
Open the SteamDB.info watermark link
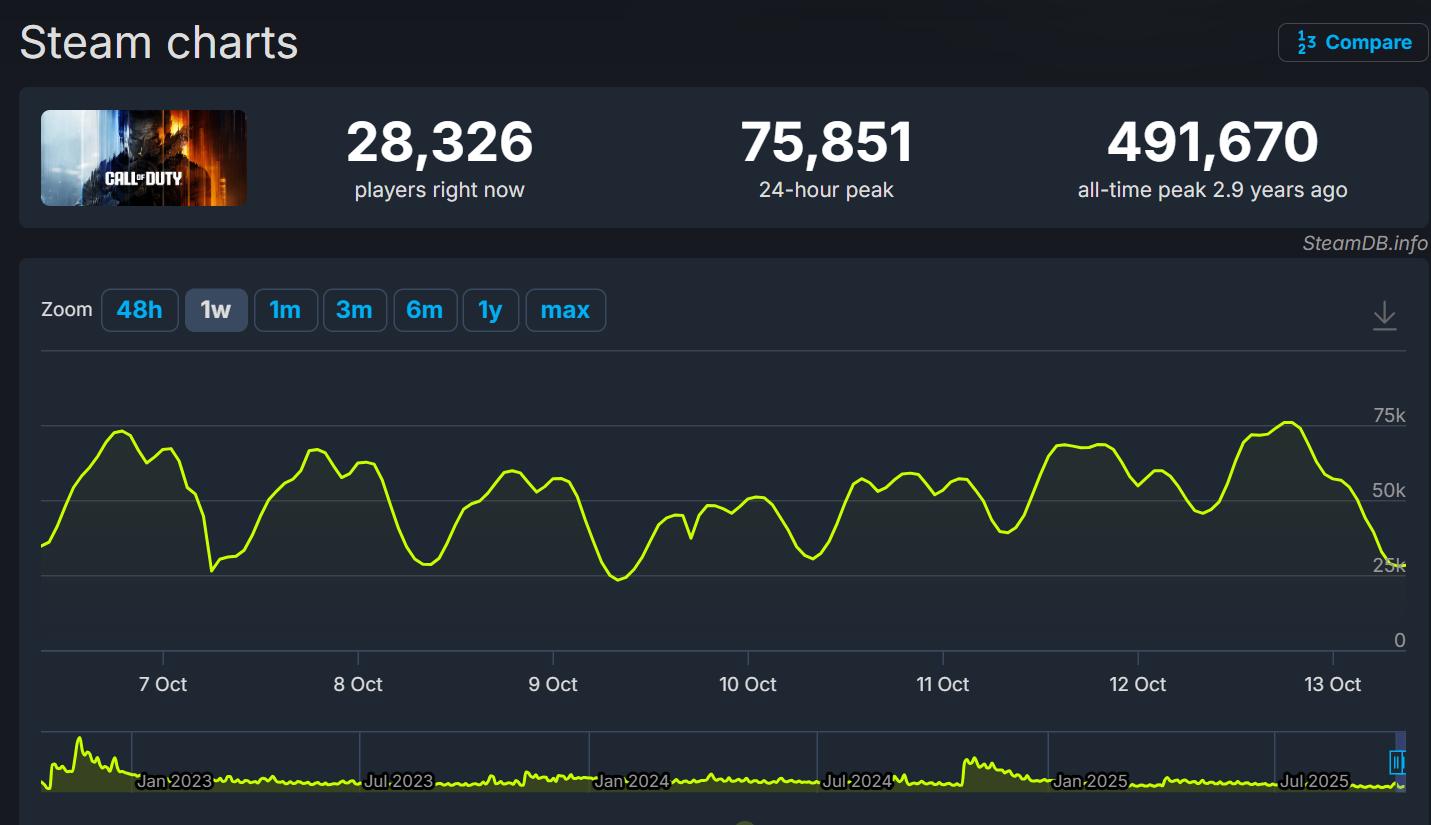[x=1364, y=243]
